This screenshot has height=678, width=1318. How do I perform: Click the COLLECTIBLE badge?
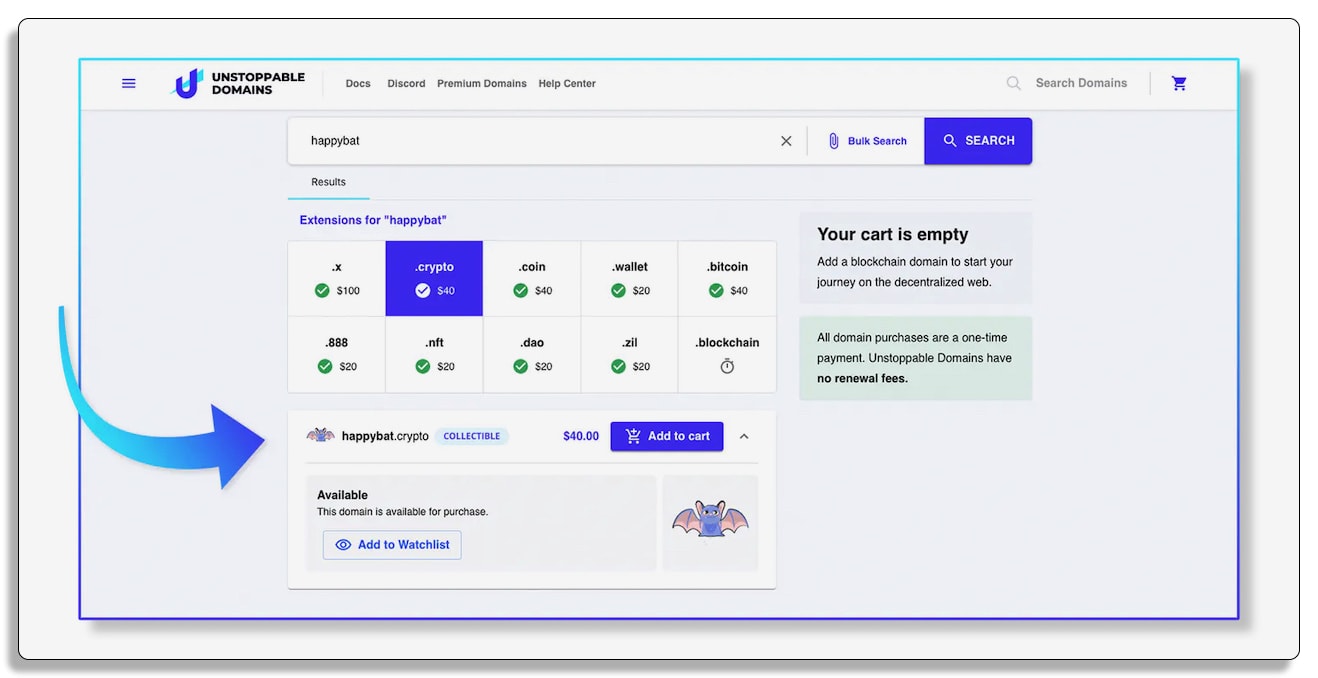tap(472, 436)
